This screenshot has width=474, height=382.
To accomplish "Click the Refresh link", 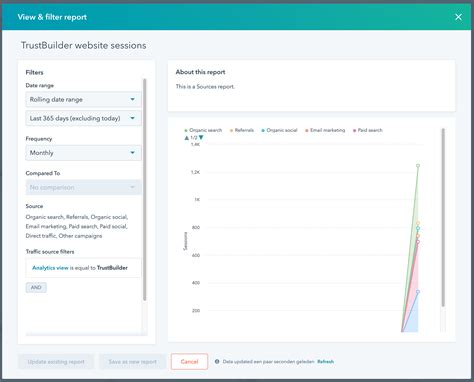I will (325, 362).
